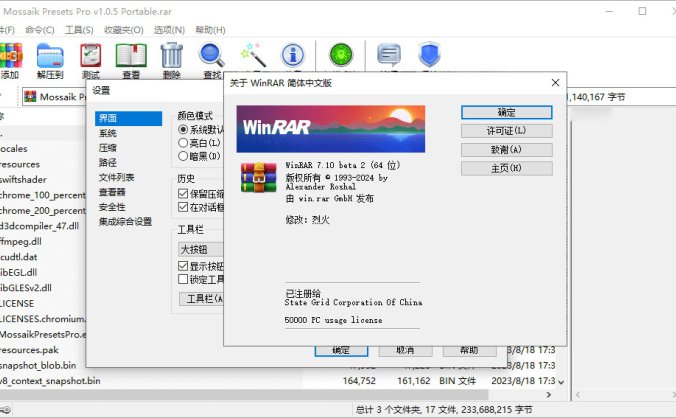Toggle the 在对话框 history checkbox

point(183,207)
